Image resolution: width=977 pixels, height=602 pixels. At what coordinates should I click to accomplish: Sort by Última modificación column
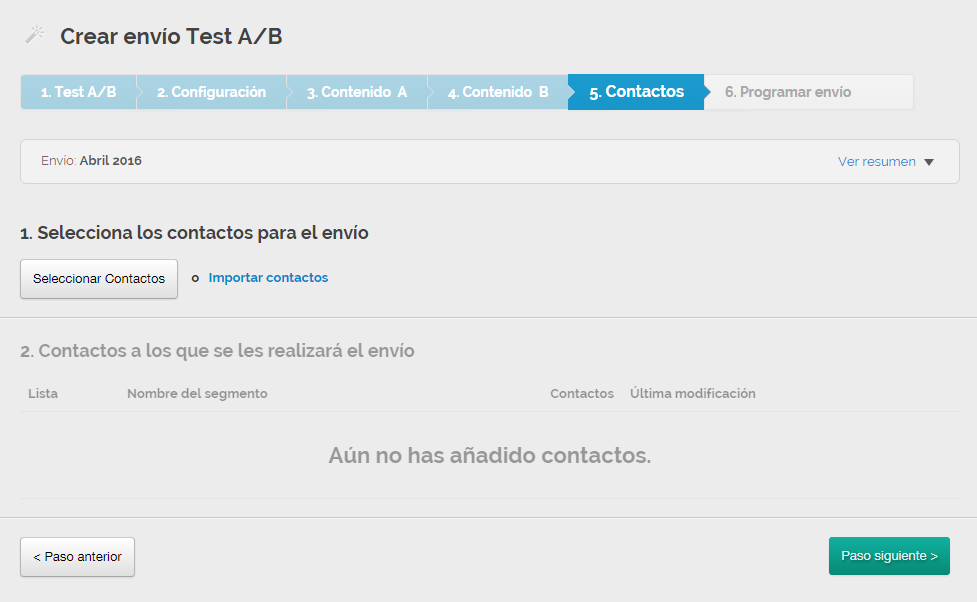click(x=692, y=394)
